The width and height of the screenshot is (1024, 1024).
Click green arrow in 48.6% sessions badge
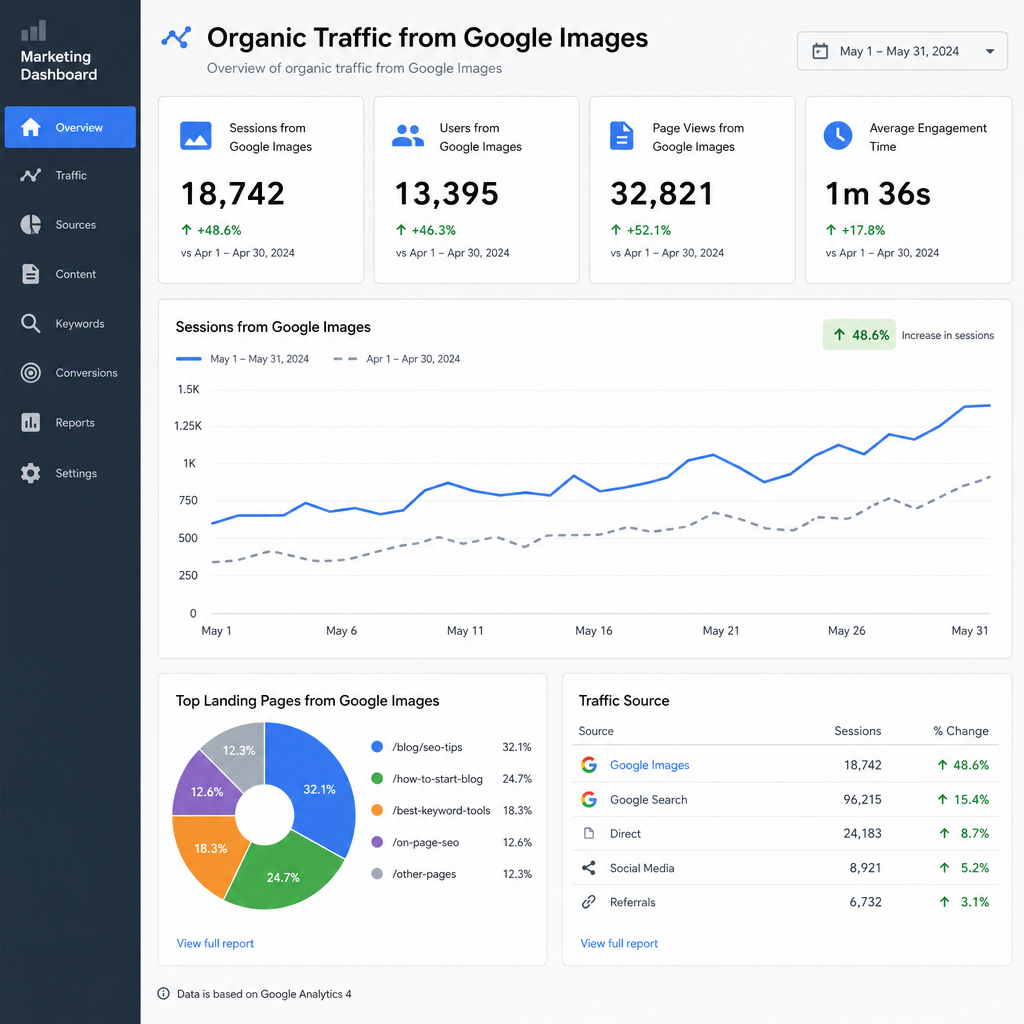coord(839,335)
